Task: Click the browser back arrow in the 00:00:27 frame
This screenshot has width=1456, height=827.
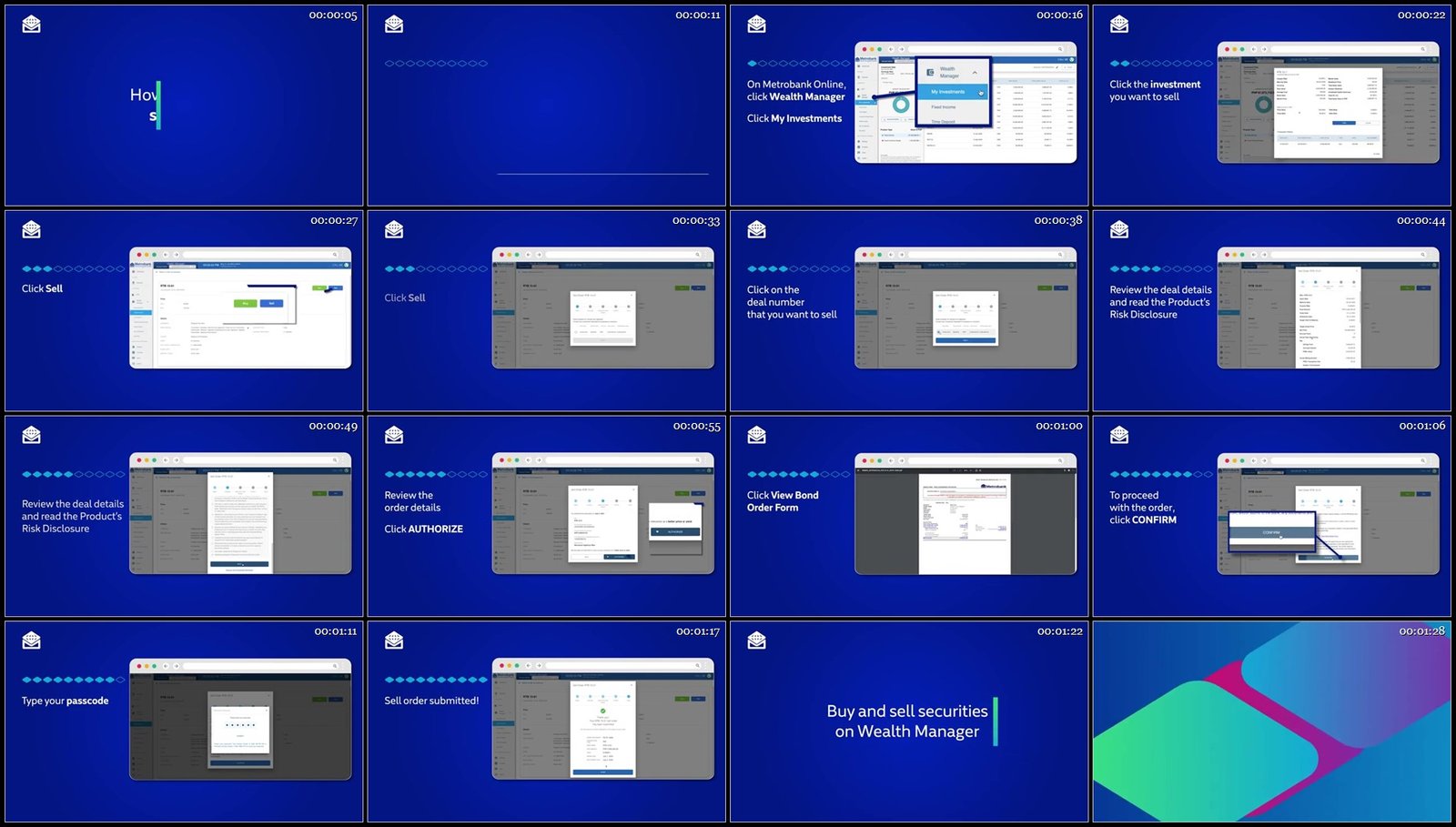Action: pyautogui.click(x=166, y=255)
